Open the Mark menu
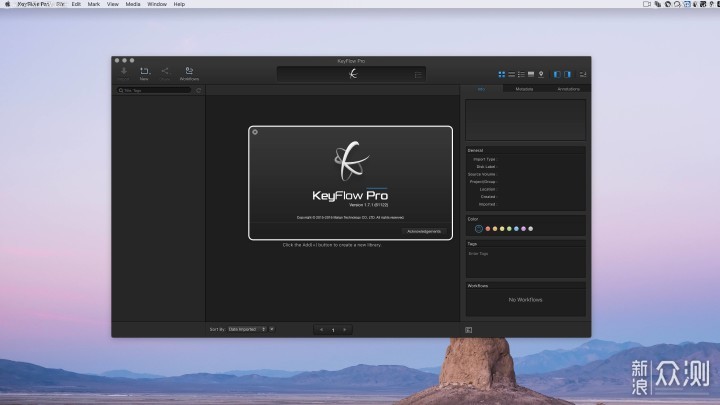The height and width of the screenshot is (405, 720). (x=94, y=4)
